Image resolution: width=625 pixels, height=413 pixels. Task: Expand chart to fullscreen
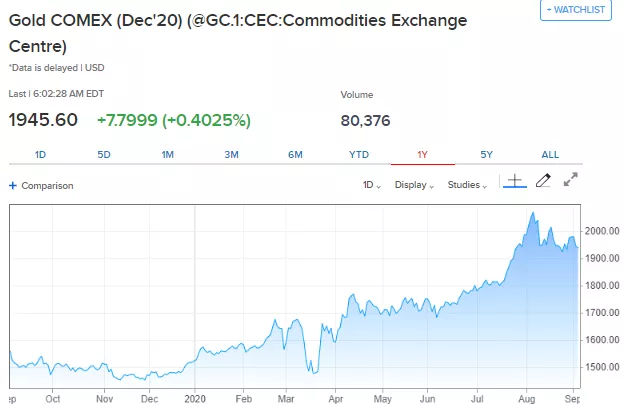point(571,181)
